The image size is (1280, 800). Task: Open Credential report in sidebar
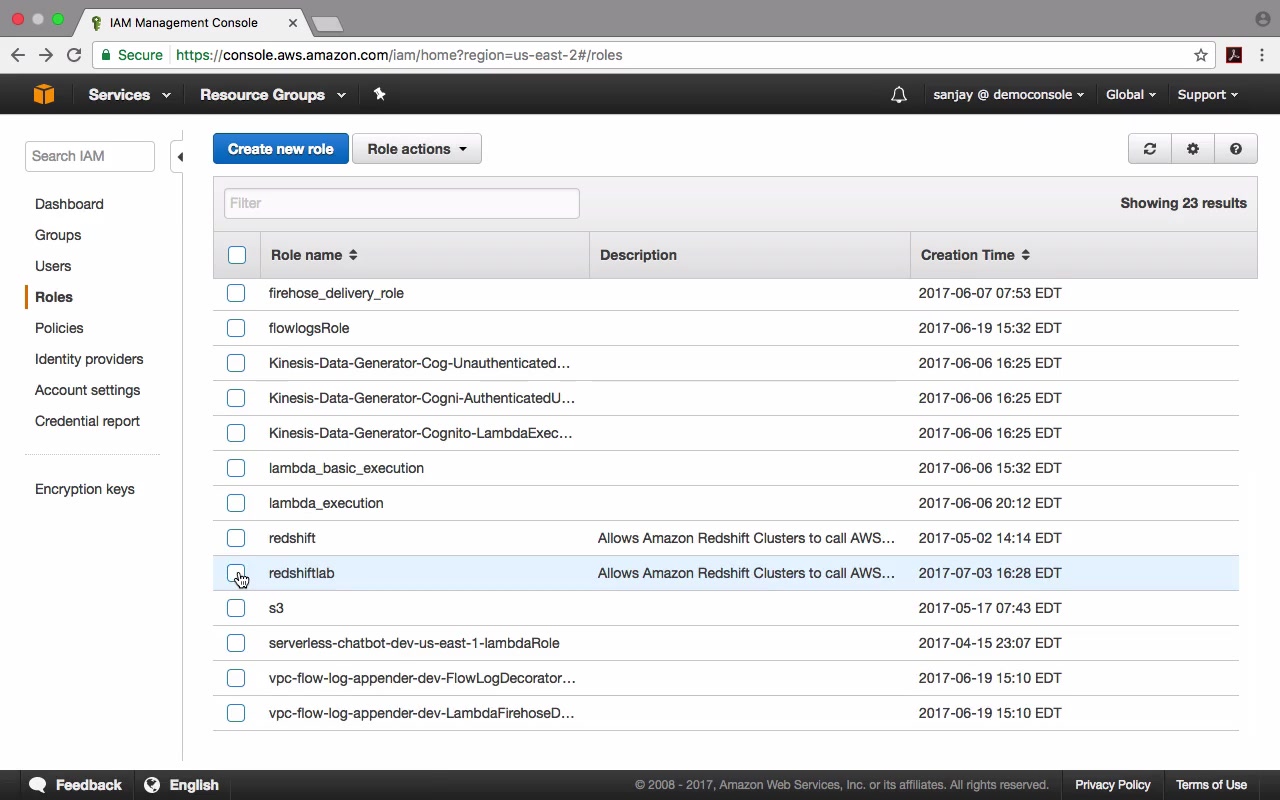point(87,421)
